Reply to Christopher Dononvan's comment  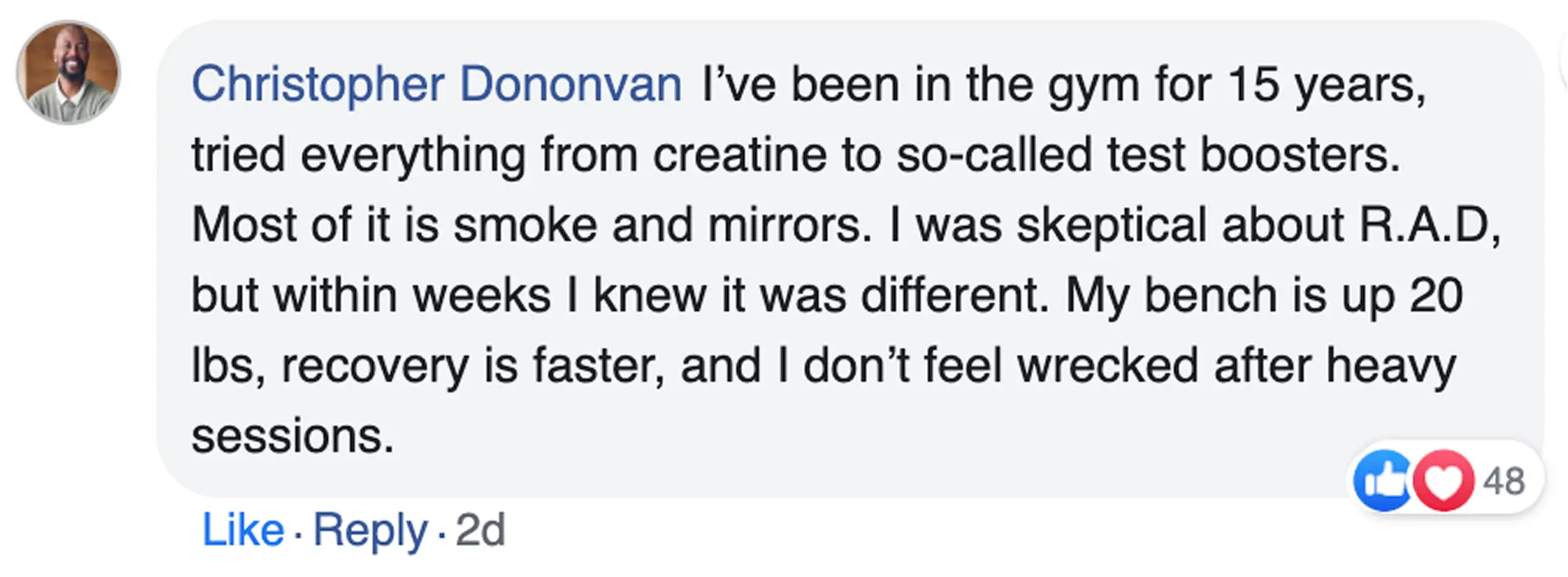point(370,530)
